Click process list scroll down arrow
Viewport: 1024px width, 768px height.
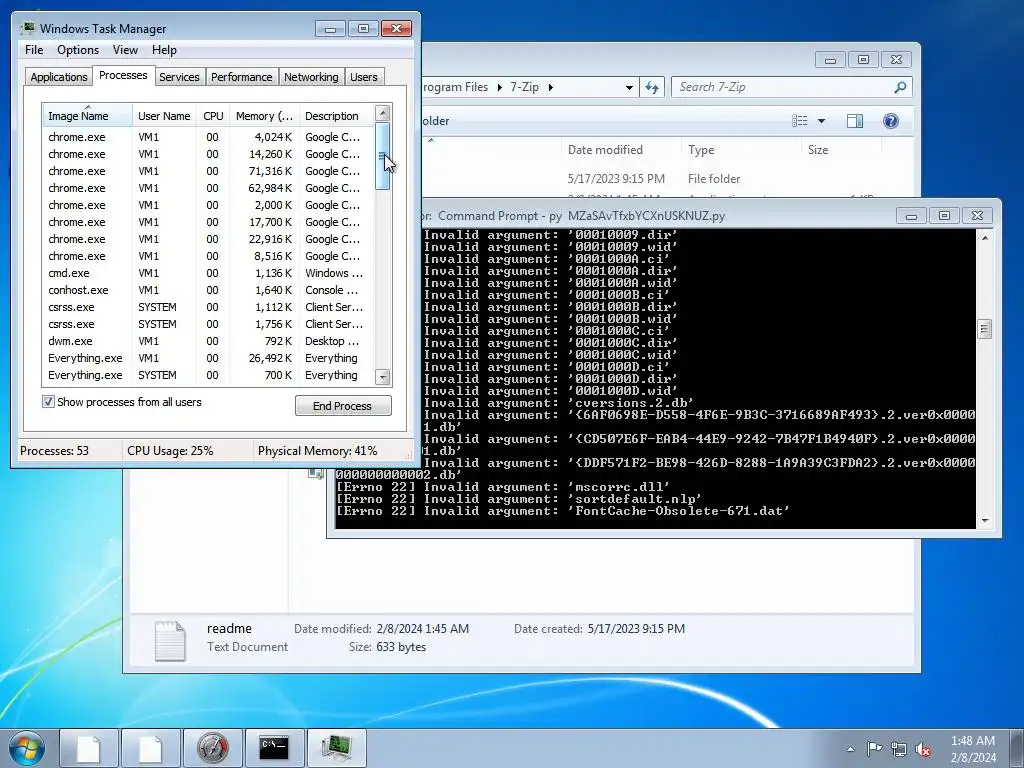383,377
